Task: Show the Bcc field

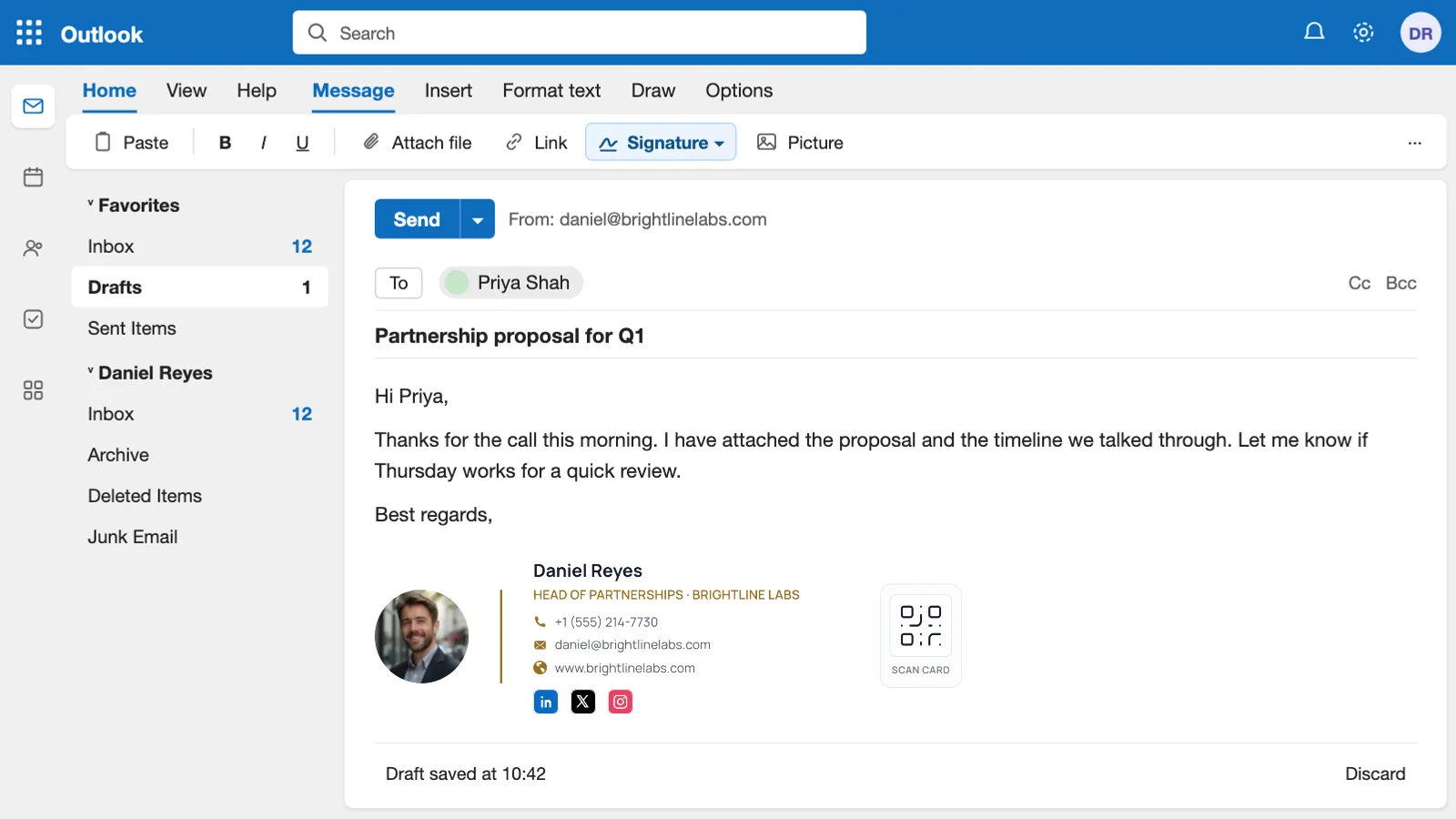Action: 1400,283
